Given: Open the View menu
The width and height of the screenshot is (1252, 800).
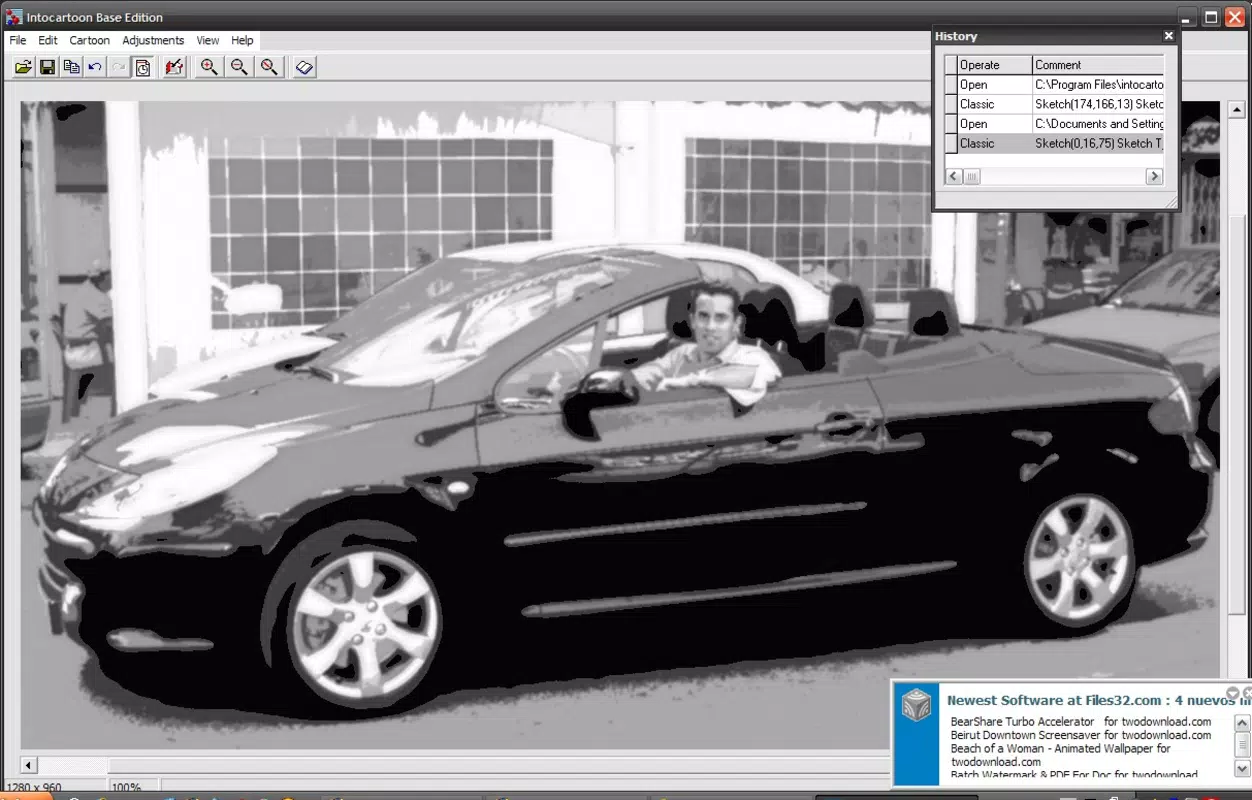Looking at the screenshot, I should click(x=208, y=40).
